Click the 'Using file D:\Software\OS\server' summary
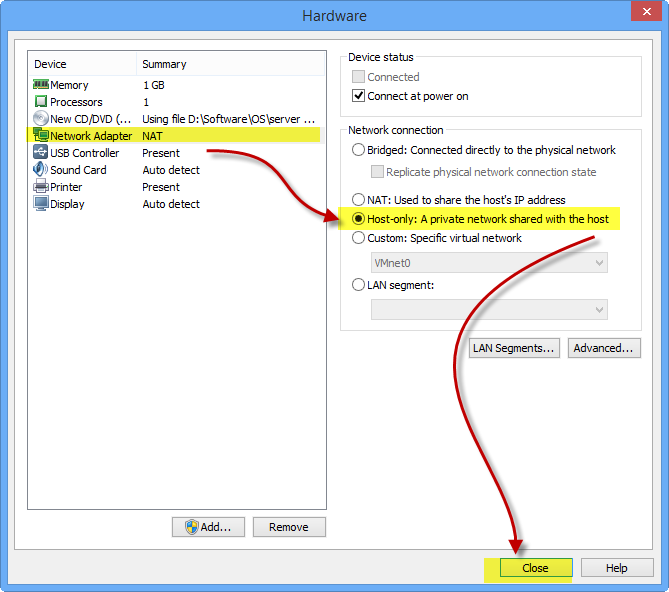 228,119
